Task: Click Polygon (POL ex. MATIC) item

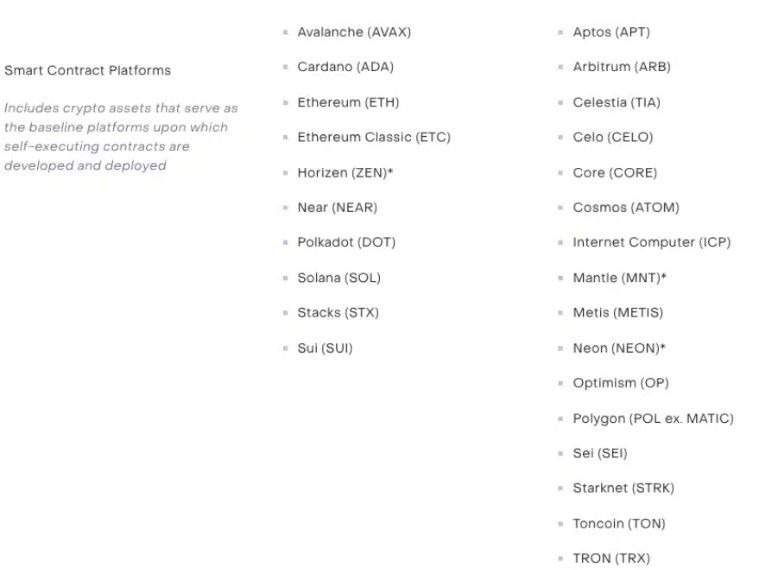Action: pyautogui.click(x=653, y=419)
